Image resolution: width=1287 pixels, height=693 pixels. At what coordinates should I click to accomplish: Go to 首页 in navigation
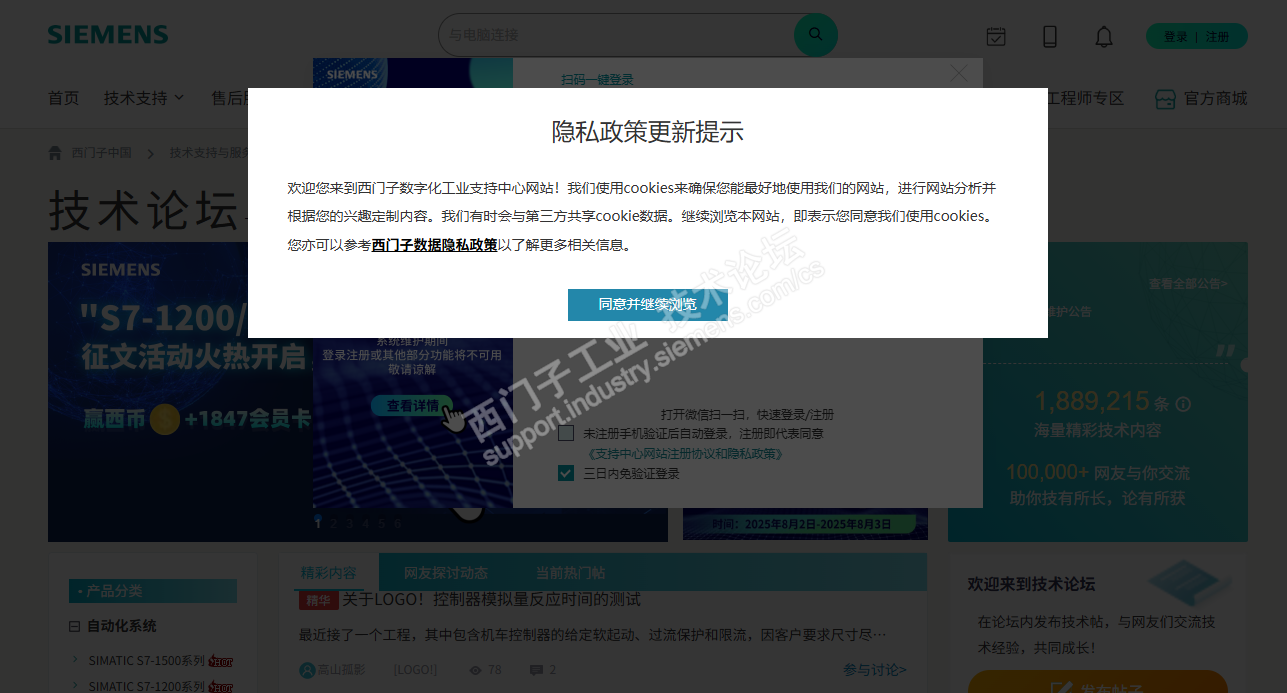tap(63, 98)
